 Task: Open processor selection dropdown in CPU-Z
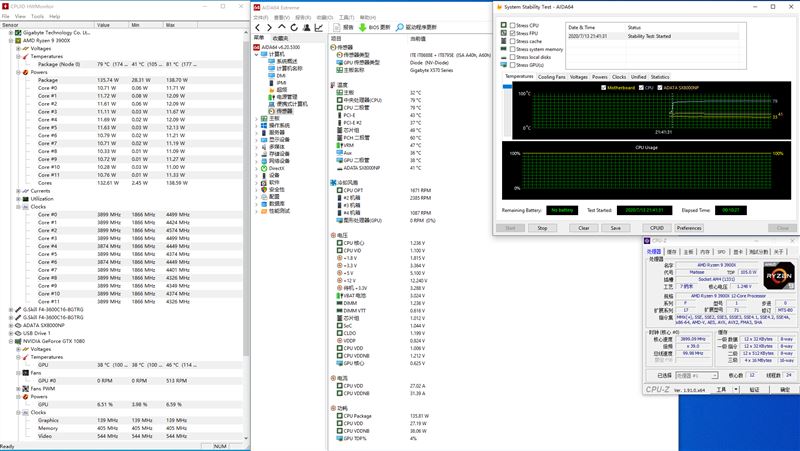click(715, 375)
